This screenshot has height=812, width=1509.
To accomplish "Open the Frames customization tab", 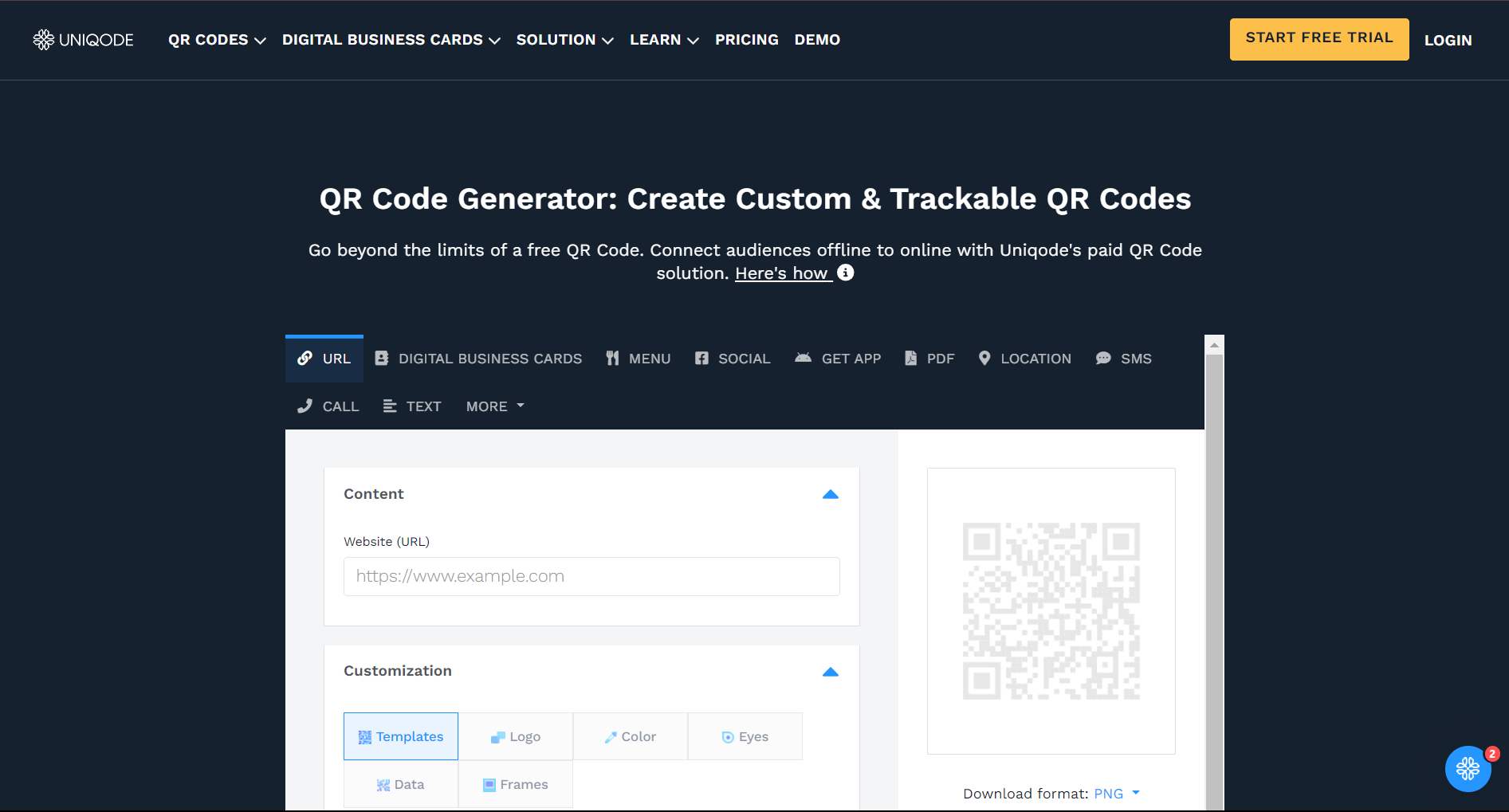I will point(515,784).
